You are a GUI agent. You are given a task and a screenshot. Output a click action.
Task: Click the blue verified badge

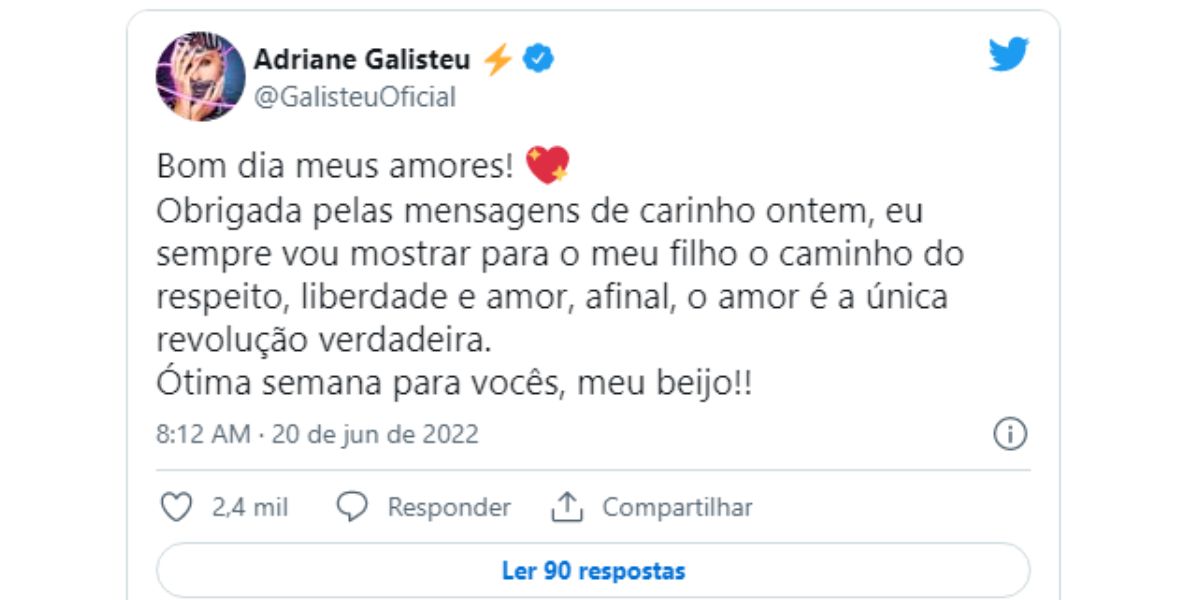(540, 60)
